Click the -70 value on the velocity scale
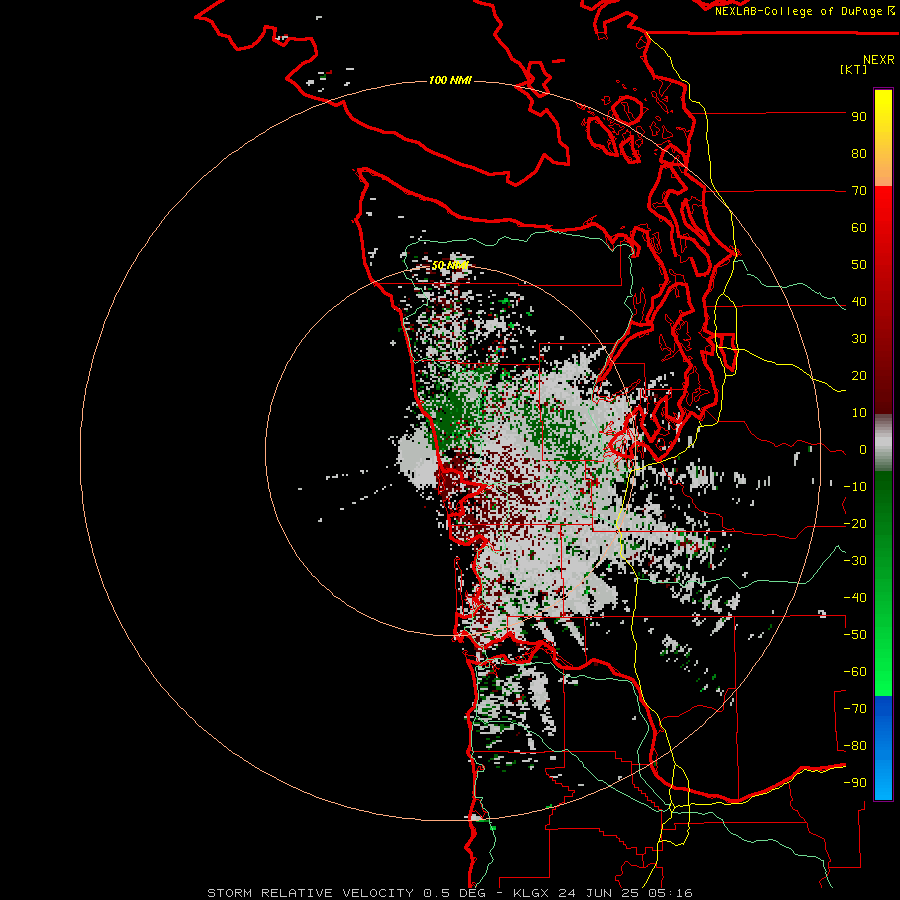Viewport: 900px width, 900px height. [855, 709]
